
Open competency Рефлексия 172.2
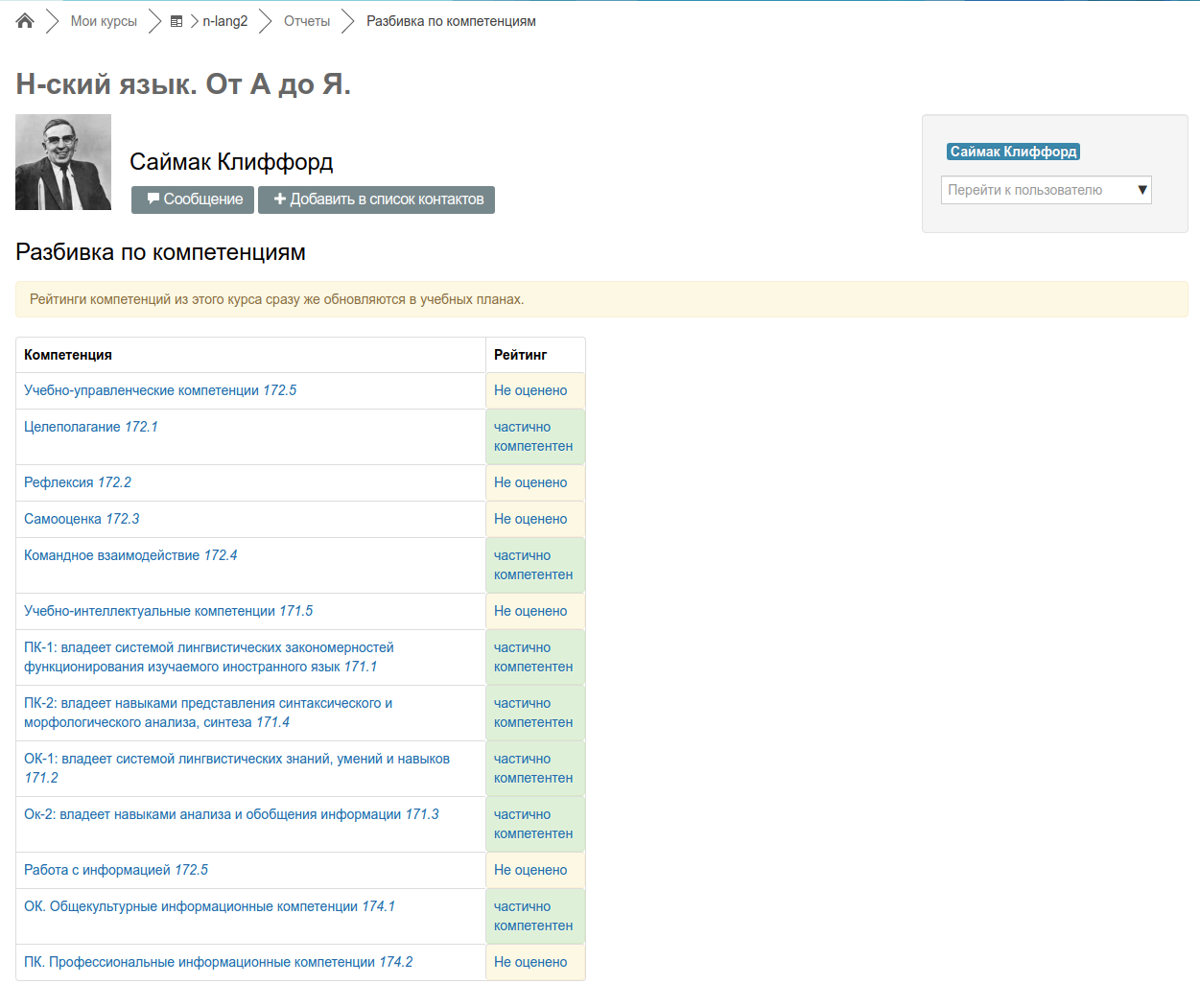78,482
